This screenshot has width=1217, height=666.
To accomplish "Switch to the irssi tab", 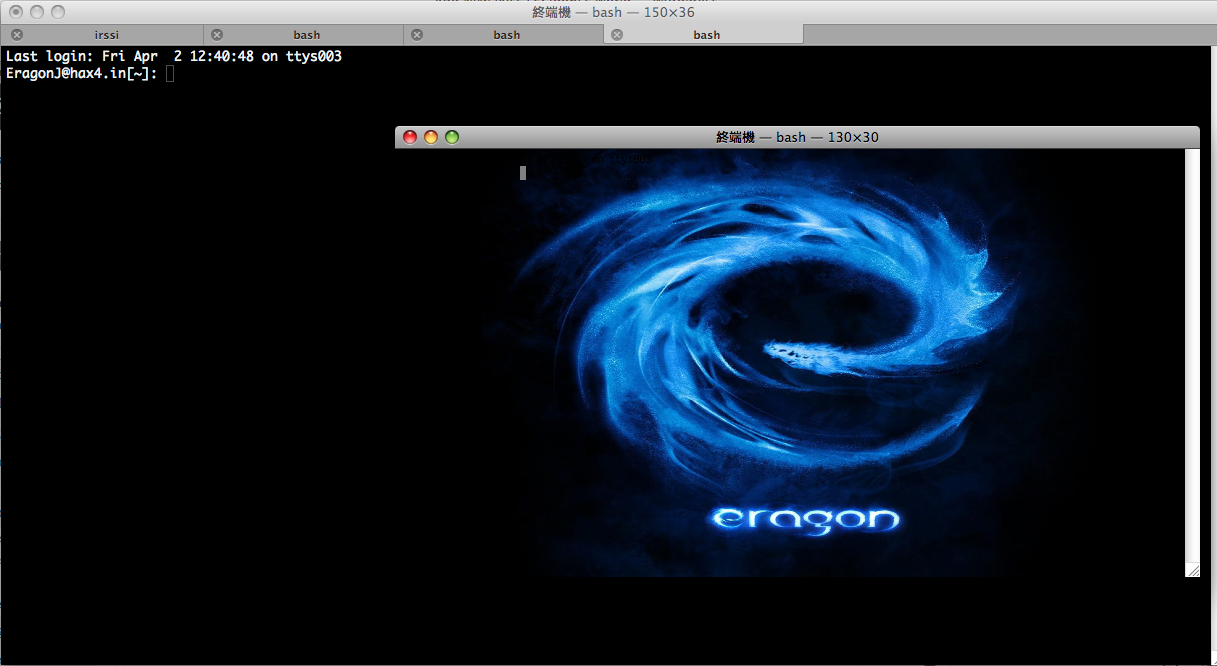I will tap(106, 35).
